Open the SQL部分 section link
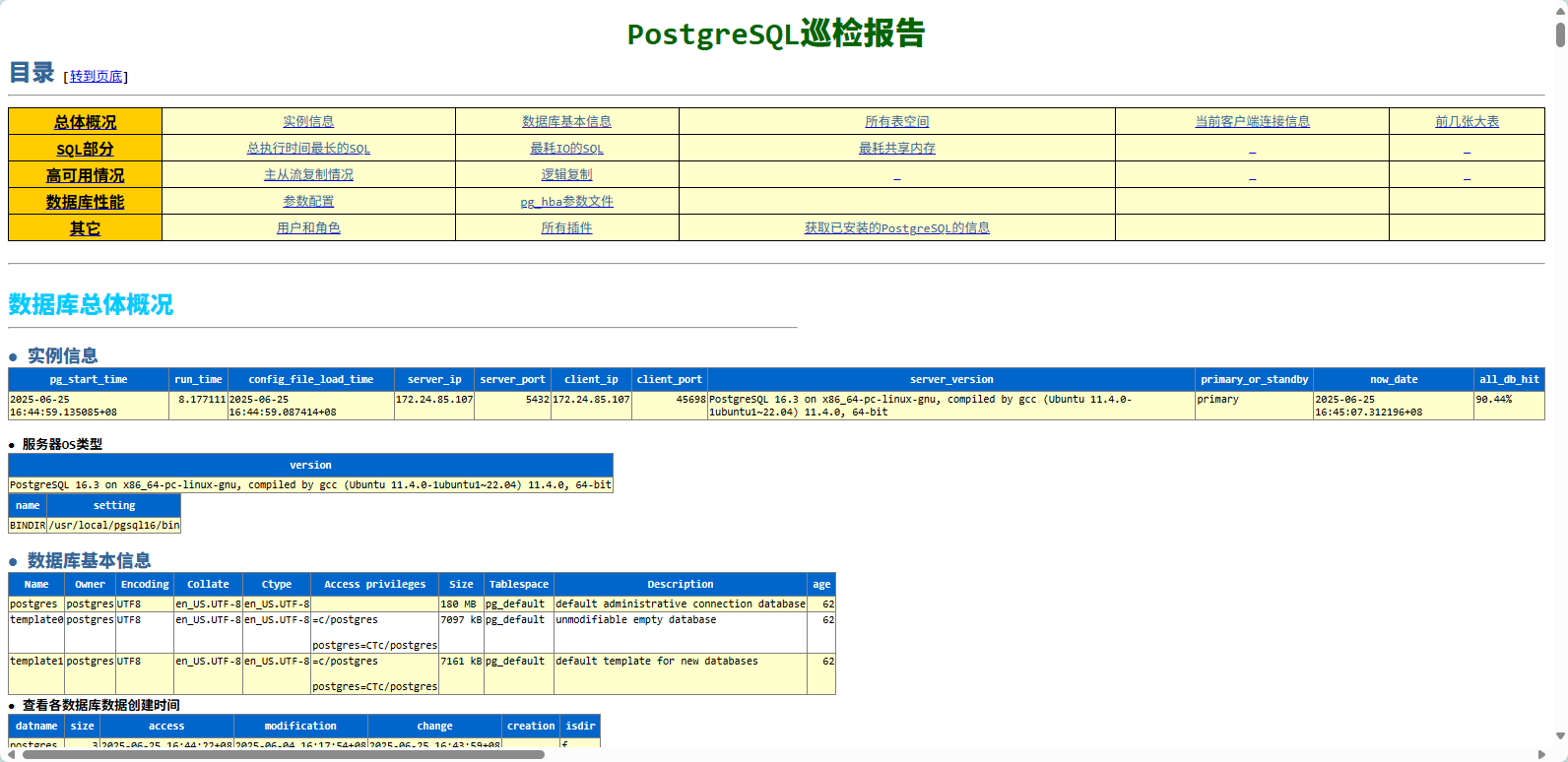 point(85,149)
